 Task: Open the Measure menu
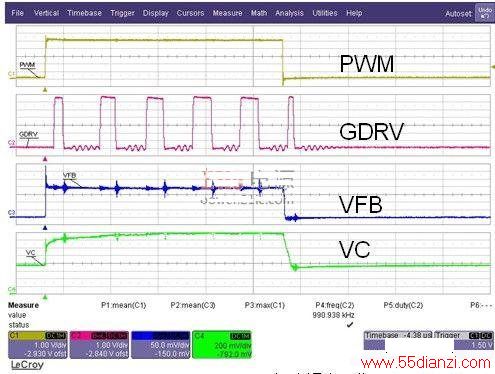click(x=227, y=13)
